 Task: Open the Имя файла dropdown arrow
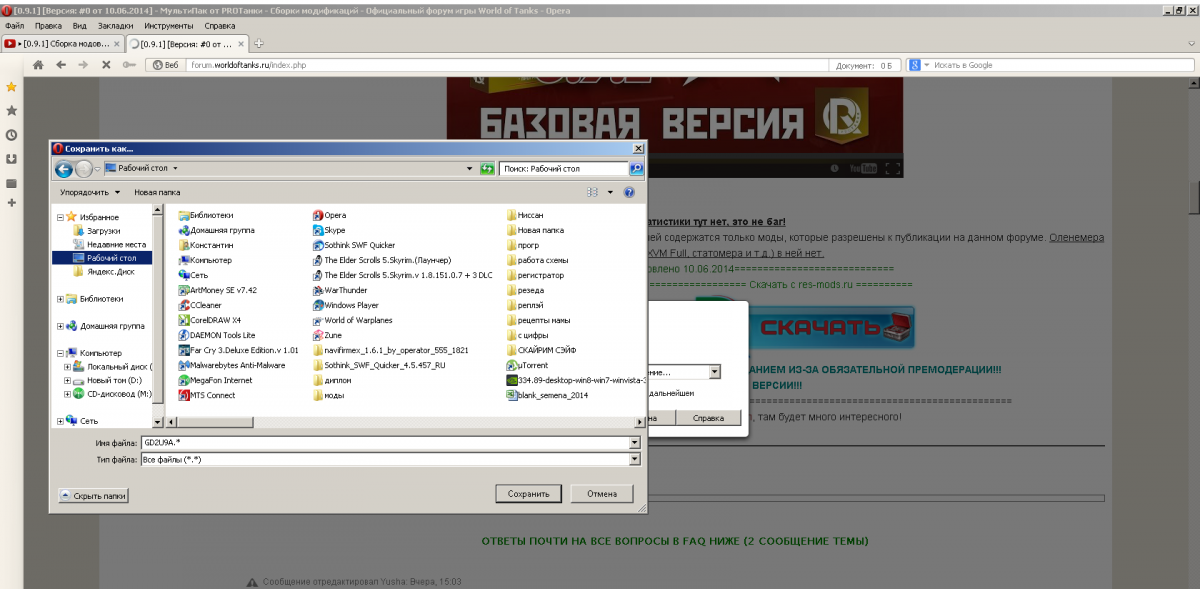tap(635, 442)
